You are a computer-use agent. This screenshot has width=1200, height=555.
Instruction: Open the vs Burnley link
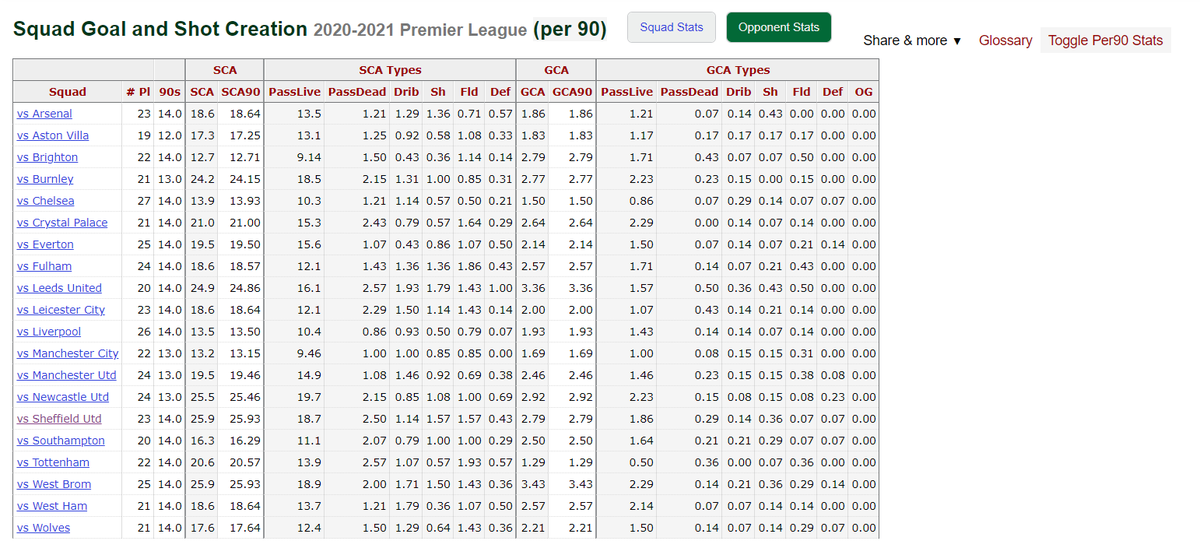click(x=45, y=179)
